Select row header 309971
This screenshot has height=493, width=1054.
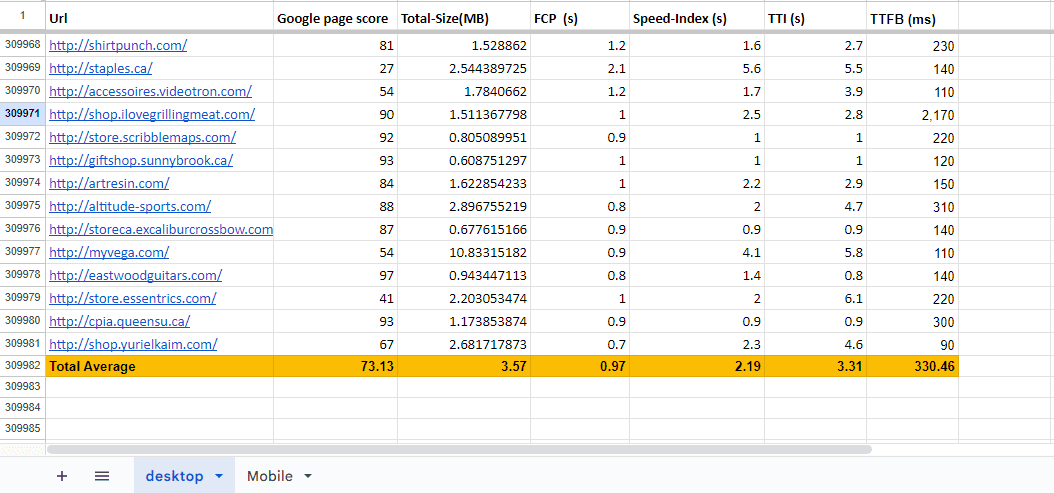tap(23, 114)
